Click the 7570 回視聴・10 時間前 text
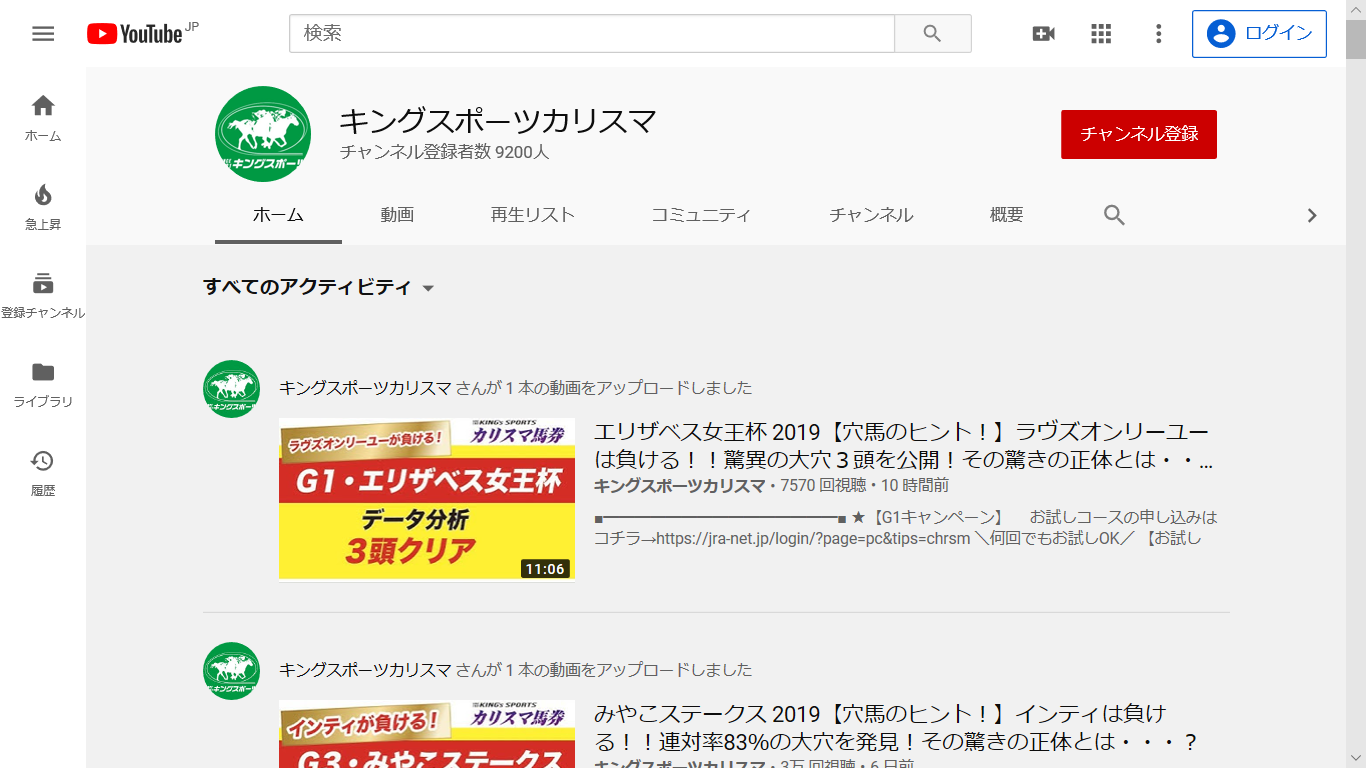Image resolution: width=1366 pixels, height=768 pixels. [x=864, y=486]
